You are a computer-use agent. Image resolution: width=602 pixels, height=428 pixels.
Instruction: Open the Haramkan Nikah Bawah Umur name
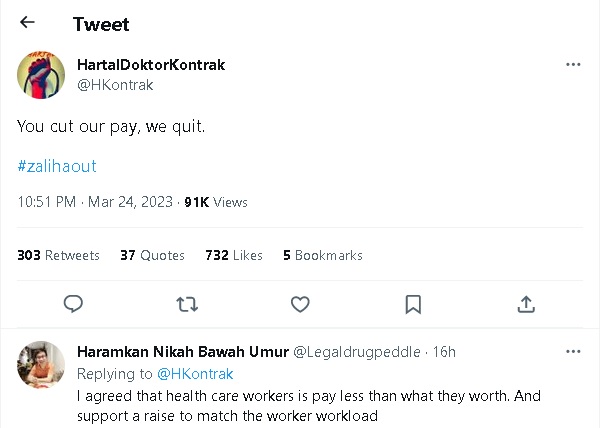(x=181, y=352)
